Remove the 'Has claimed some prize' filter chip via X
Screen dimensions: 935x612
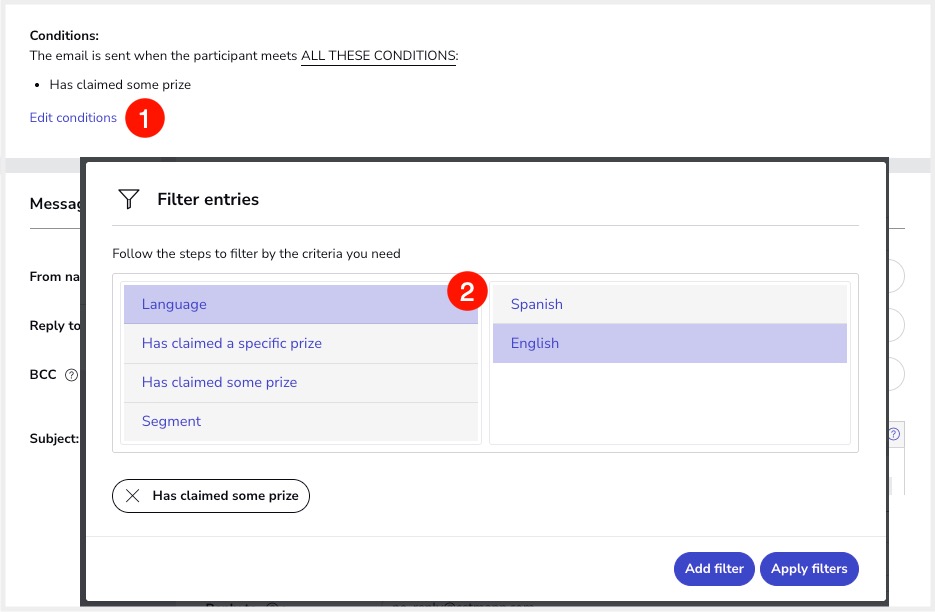(132, 495)
